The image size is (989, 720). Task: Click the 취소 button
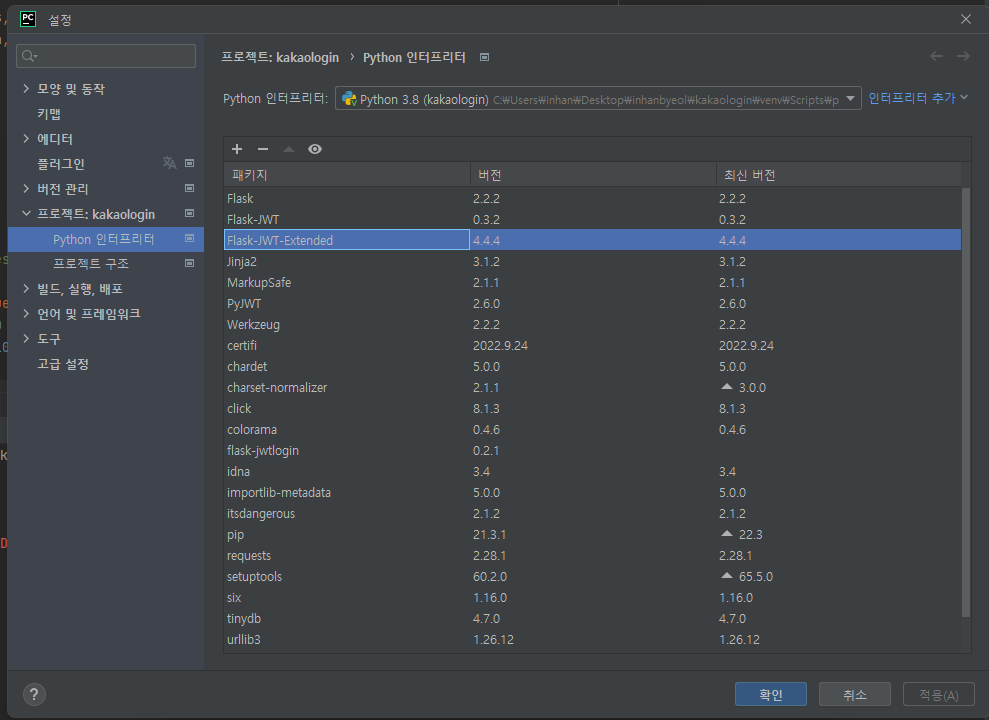tap(855, 694)
